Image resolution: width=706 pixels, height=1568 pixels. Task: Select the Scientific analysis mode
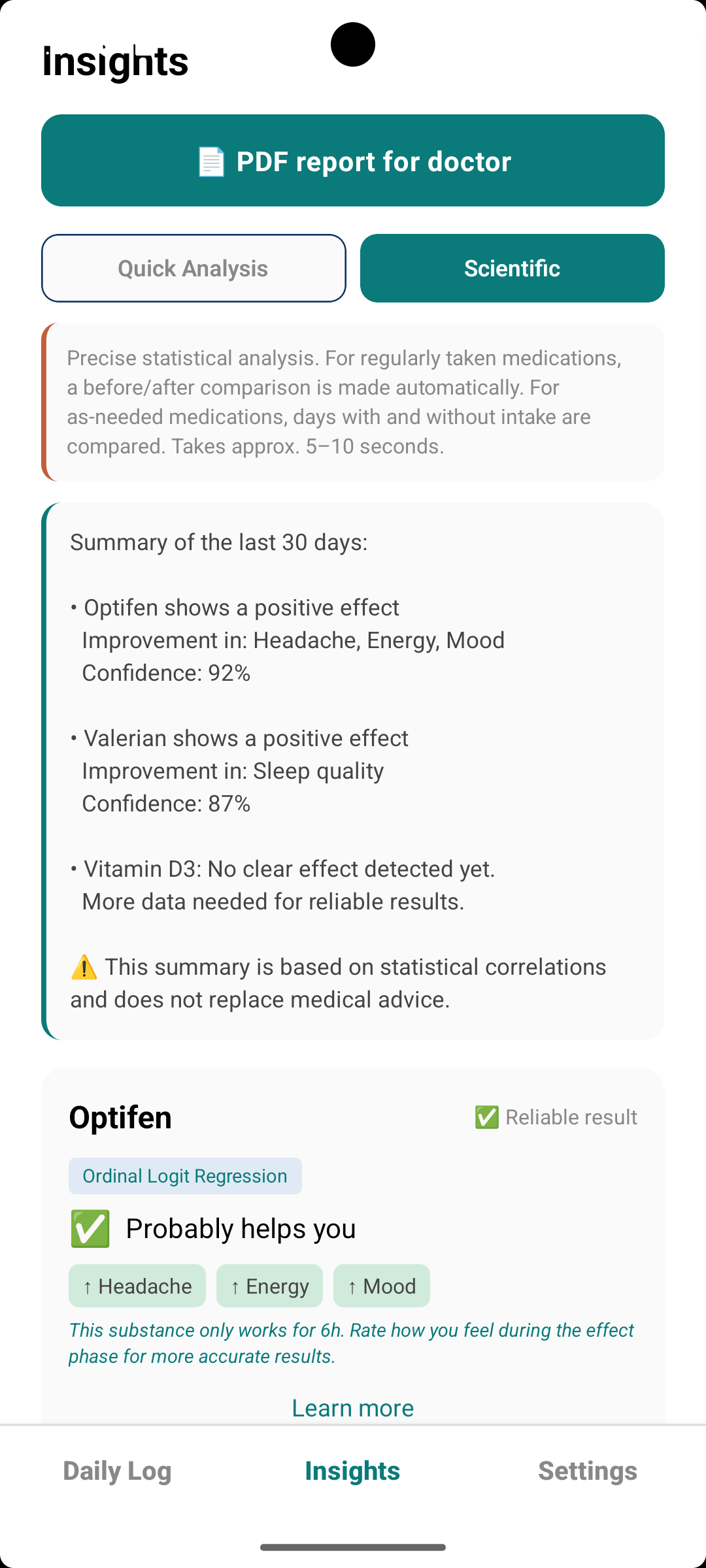pos(513,268)
